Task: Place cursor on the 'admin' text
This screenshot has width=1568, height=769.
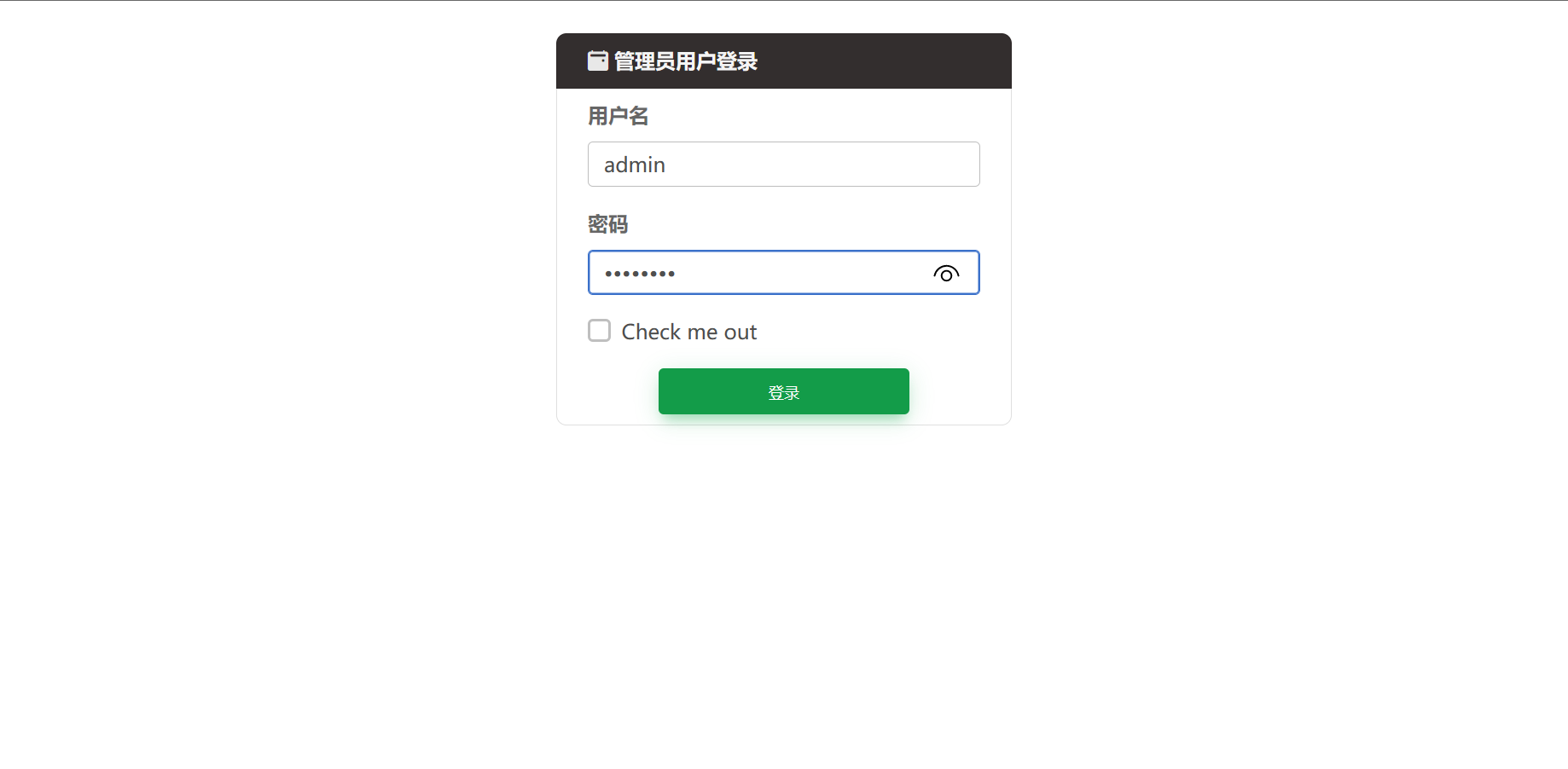Action: click(x=635, y=165)
